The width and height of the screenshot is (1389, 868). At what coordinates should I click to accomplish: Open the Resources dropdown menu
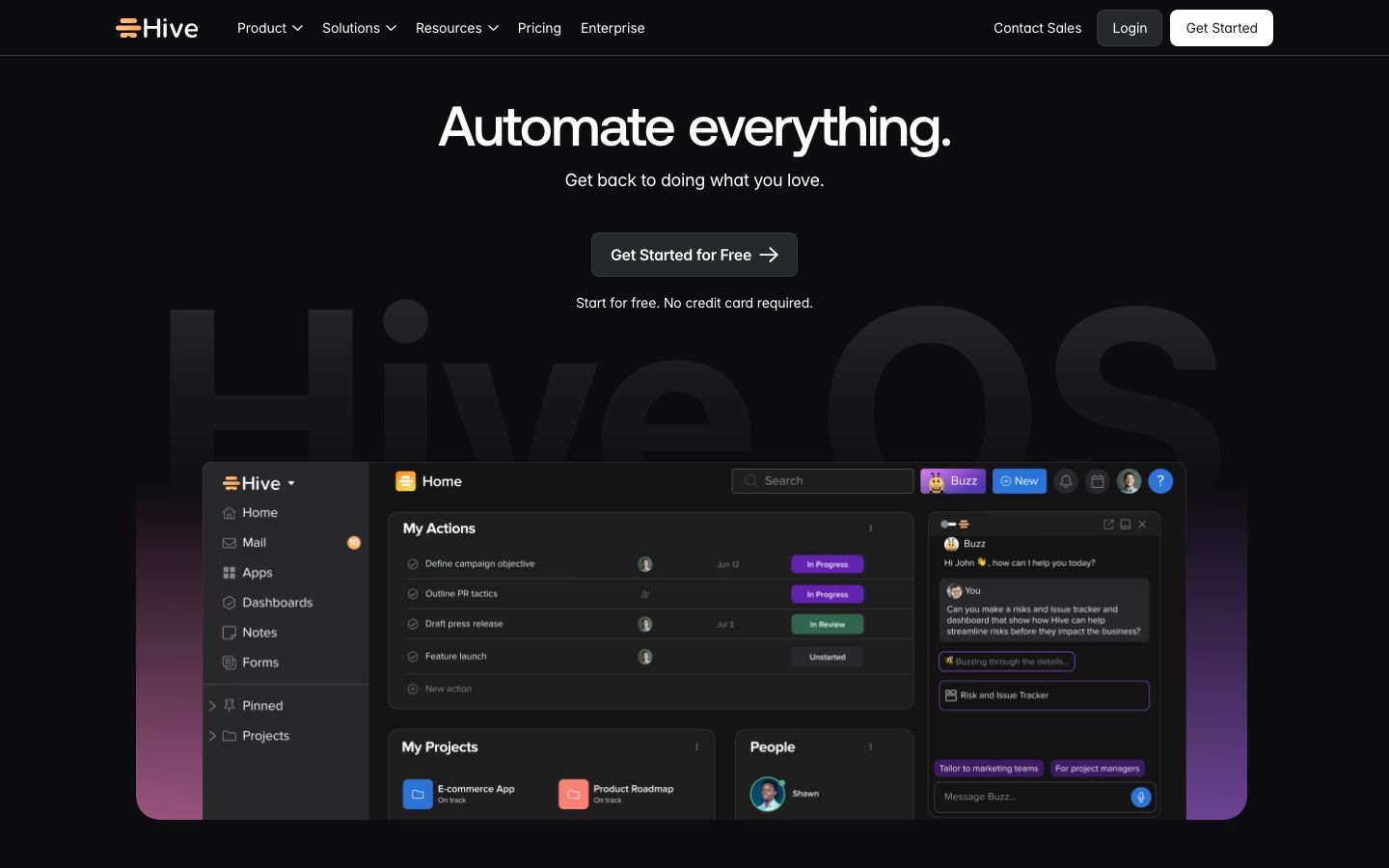click(457, 28)
